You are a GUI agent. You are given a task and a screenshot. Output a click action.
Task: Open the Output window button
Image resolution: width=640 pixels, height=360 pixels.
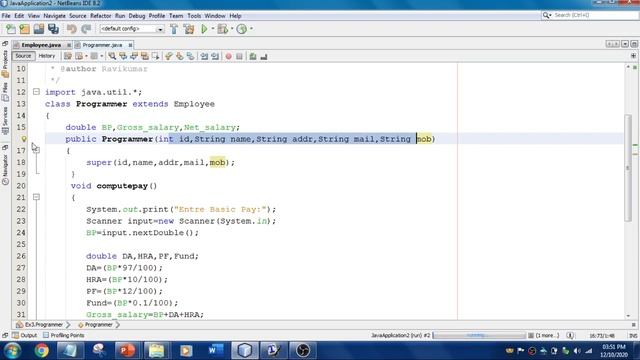[24, 336]
